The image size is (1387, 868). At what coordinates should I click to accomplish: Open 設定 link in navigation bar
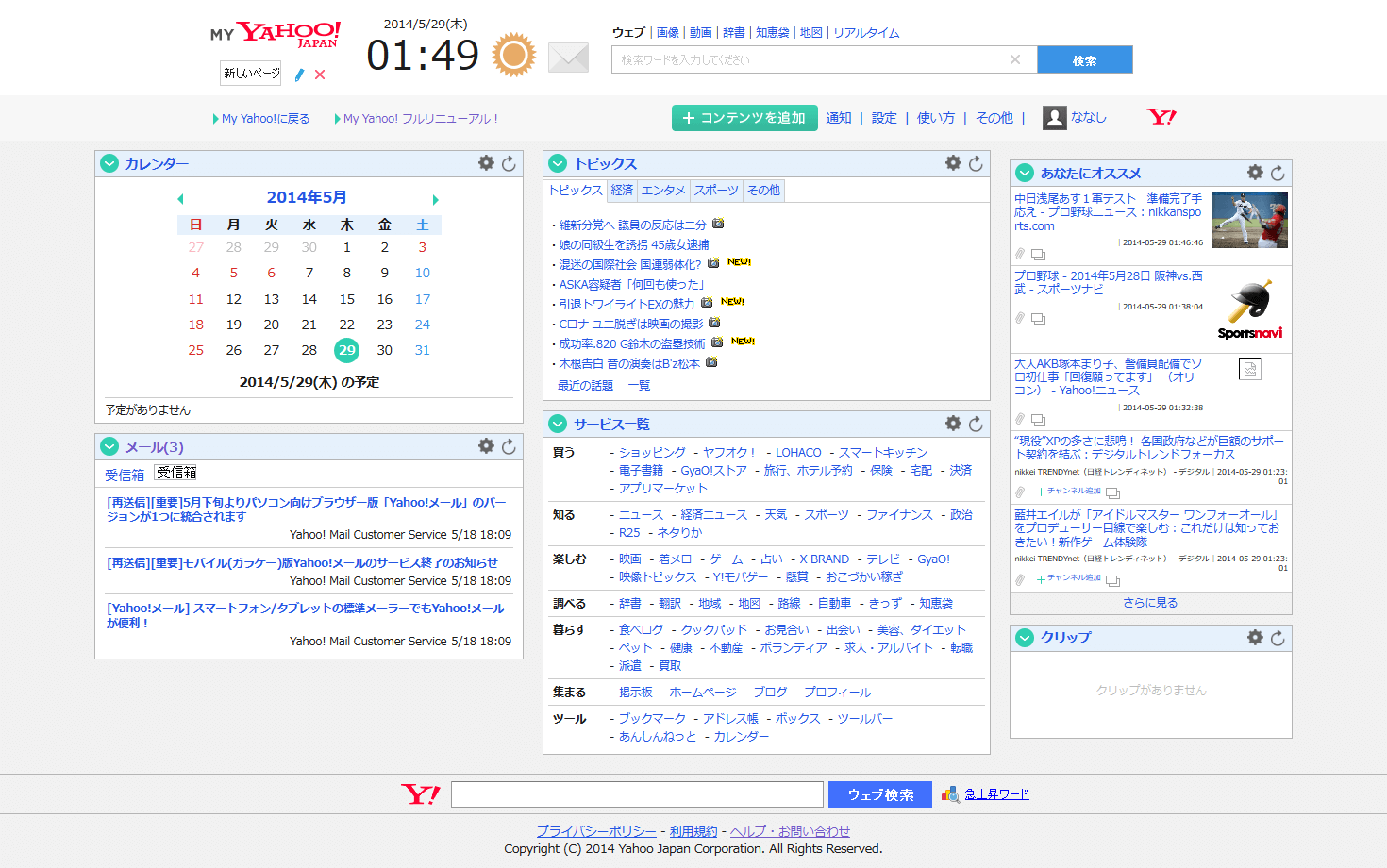884,118
